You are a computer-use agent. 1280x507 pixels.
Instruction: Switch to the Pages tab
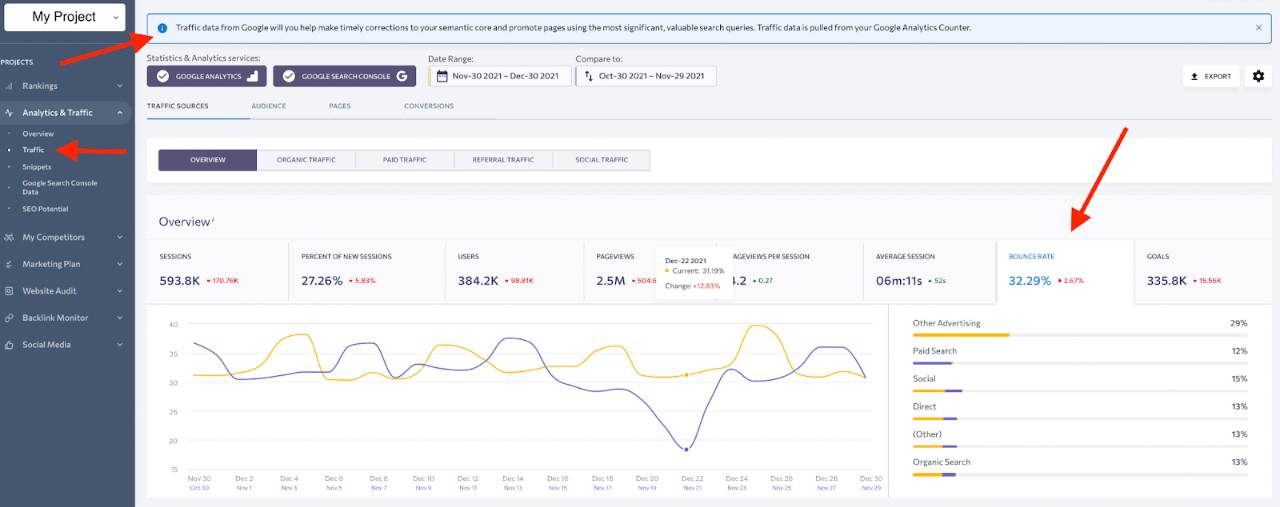[340, 106]
